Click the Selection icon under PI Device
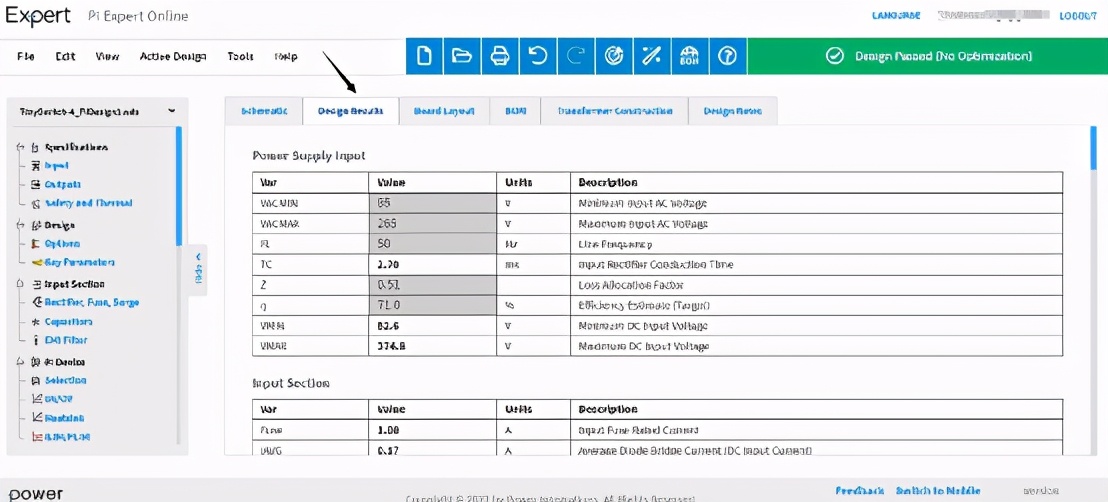This screenshot has height=502, width=1108. click(x=36, y=380)
